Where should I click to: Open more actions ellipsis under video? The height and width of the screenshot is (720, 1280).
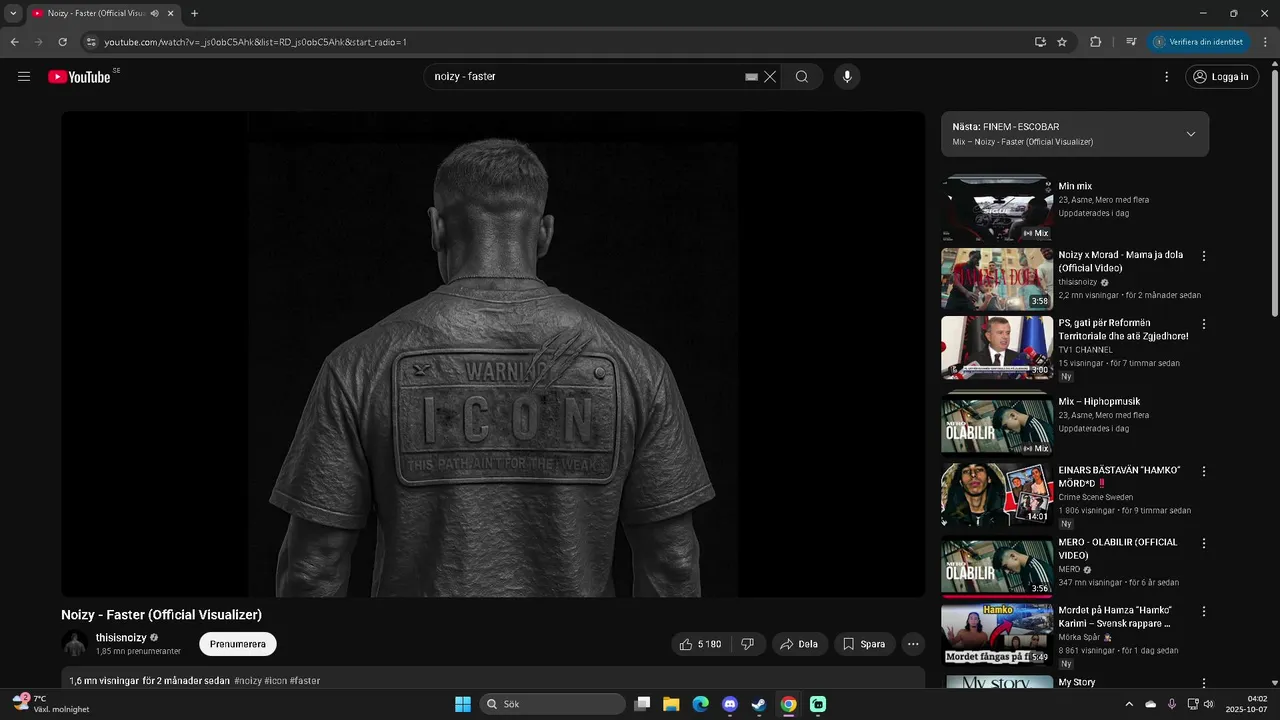(x=913, y=644)
